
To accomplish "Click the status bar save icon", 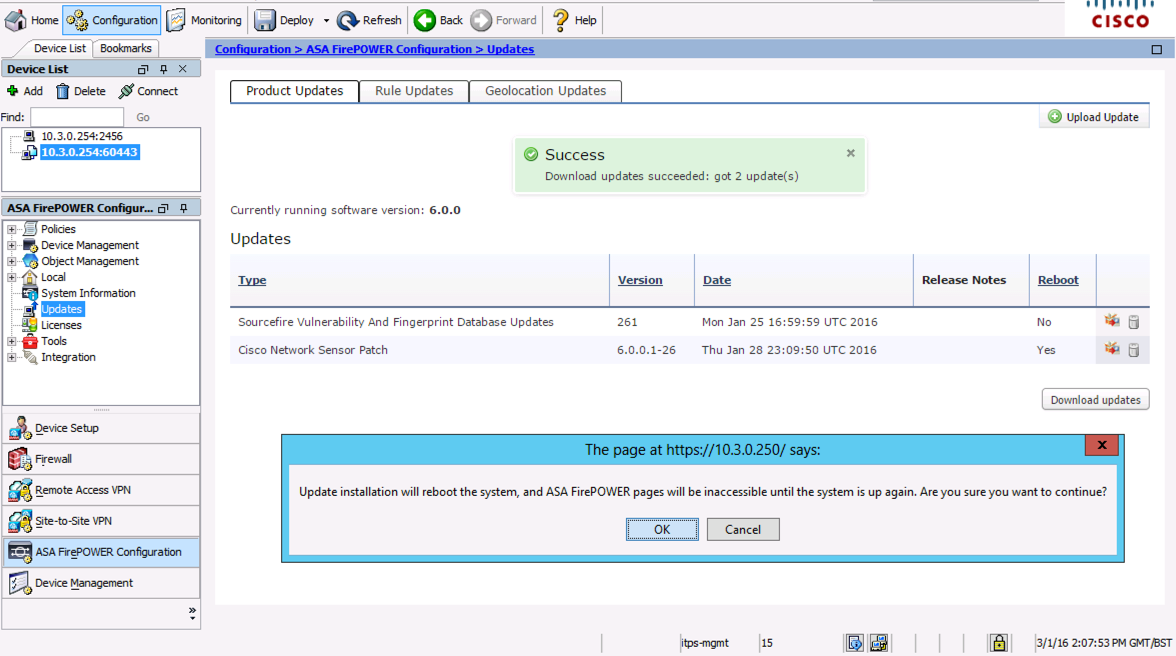I will [878, 643].
